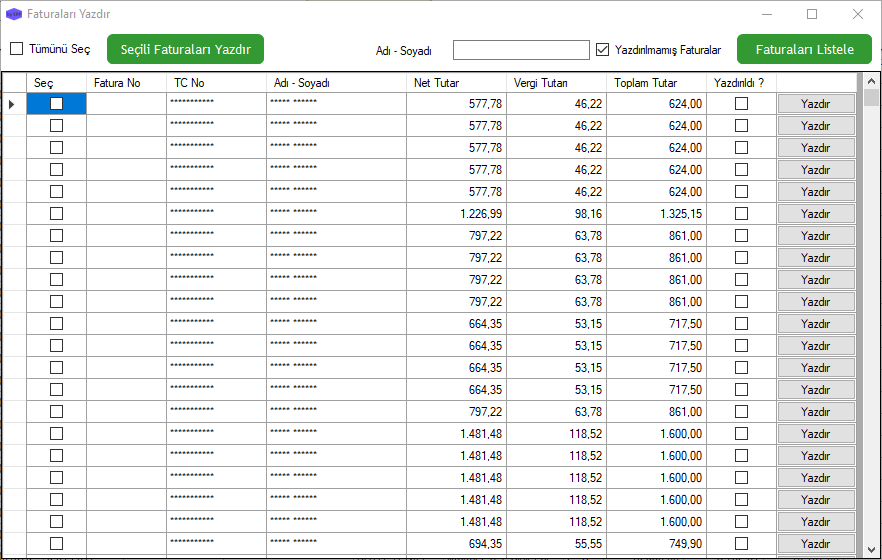The height and width of the screenshot is (560, 882).
Task: Select the 1.226,99 net amount cell
Action: coord(456,214)
